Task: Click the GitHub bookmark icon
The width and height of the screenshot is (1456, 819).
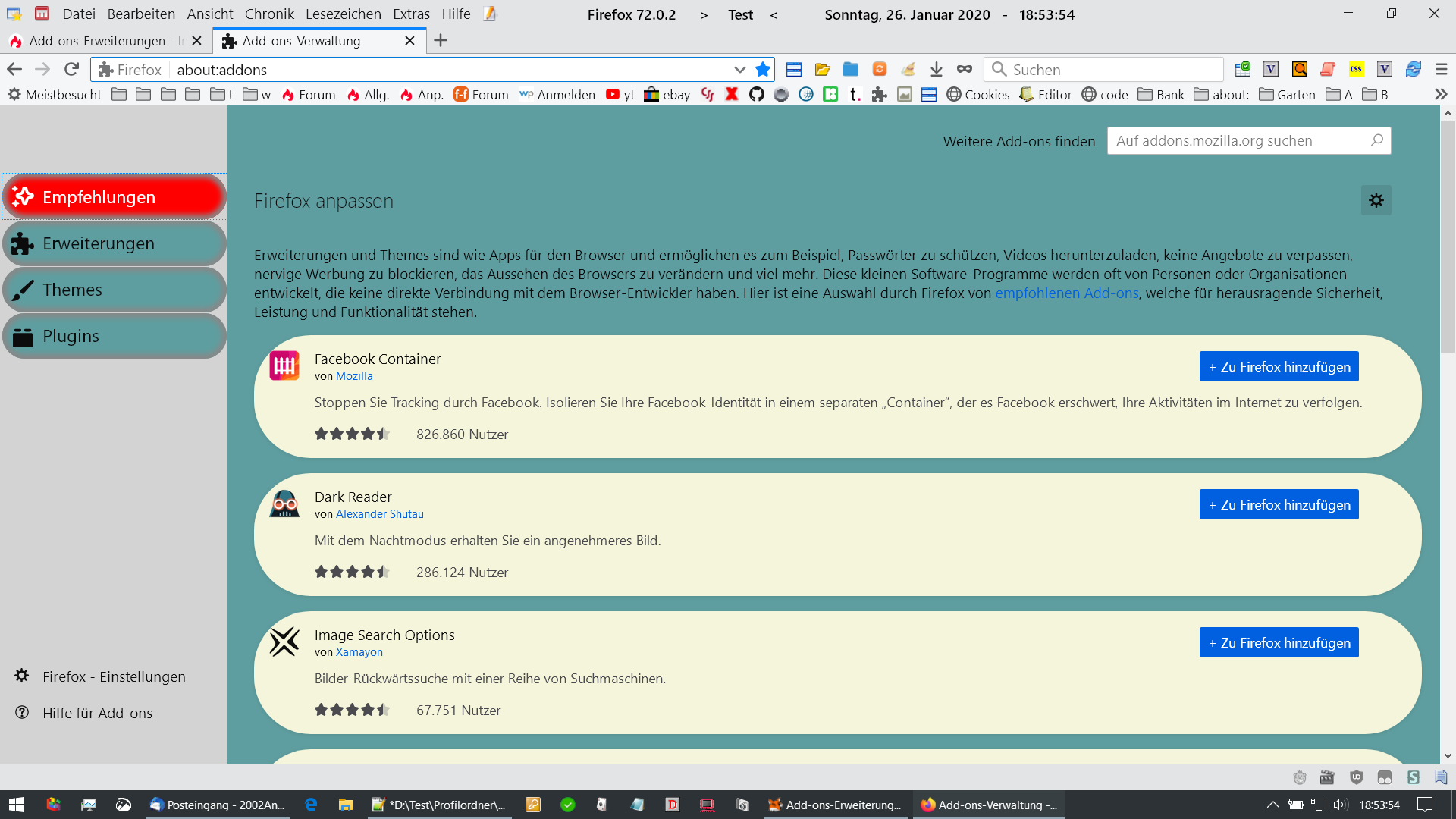Action: tap(756, 95)
